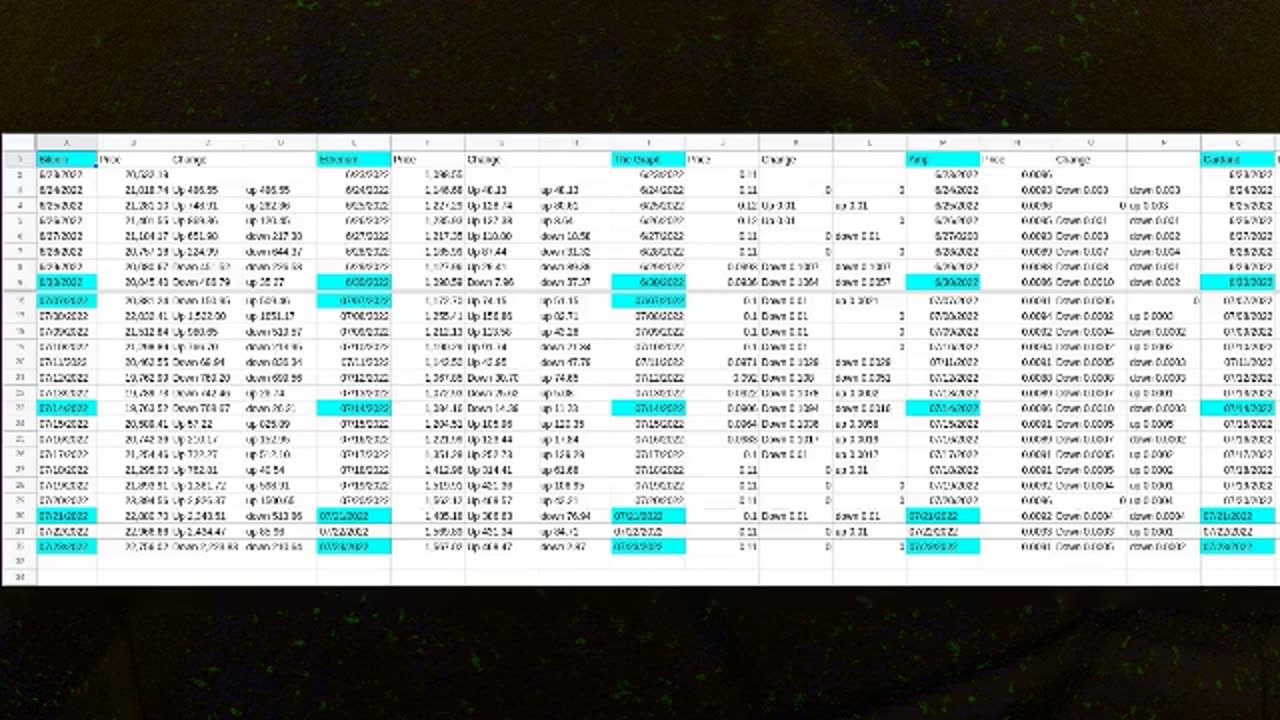Image resolution: width=1280 pixels, height=720 pixels.
Task: Select the cell reading Up 2,434.47
Action: click(206, 532)
